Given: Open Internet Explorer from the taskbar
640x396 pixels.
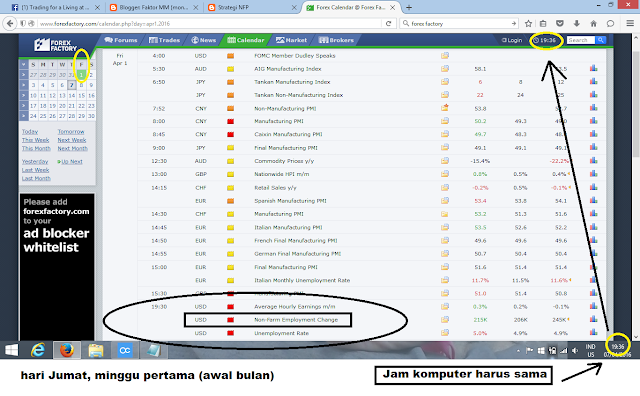Looking at the screenshot, I should 38,350.
